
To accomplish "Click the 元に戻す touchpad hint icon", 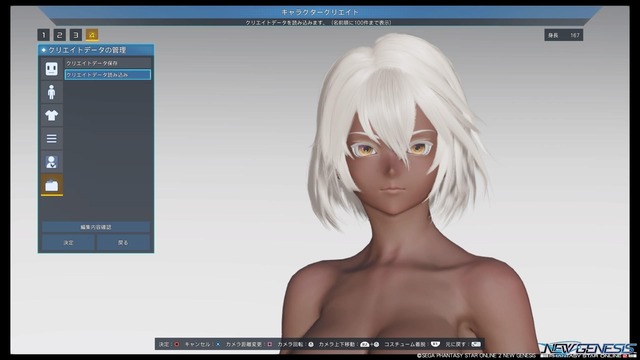I will 476,344.
